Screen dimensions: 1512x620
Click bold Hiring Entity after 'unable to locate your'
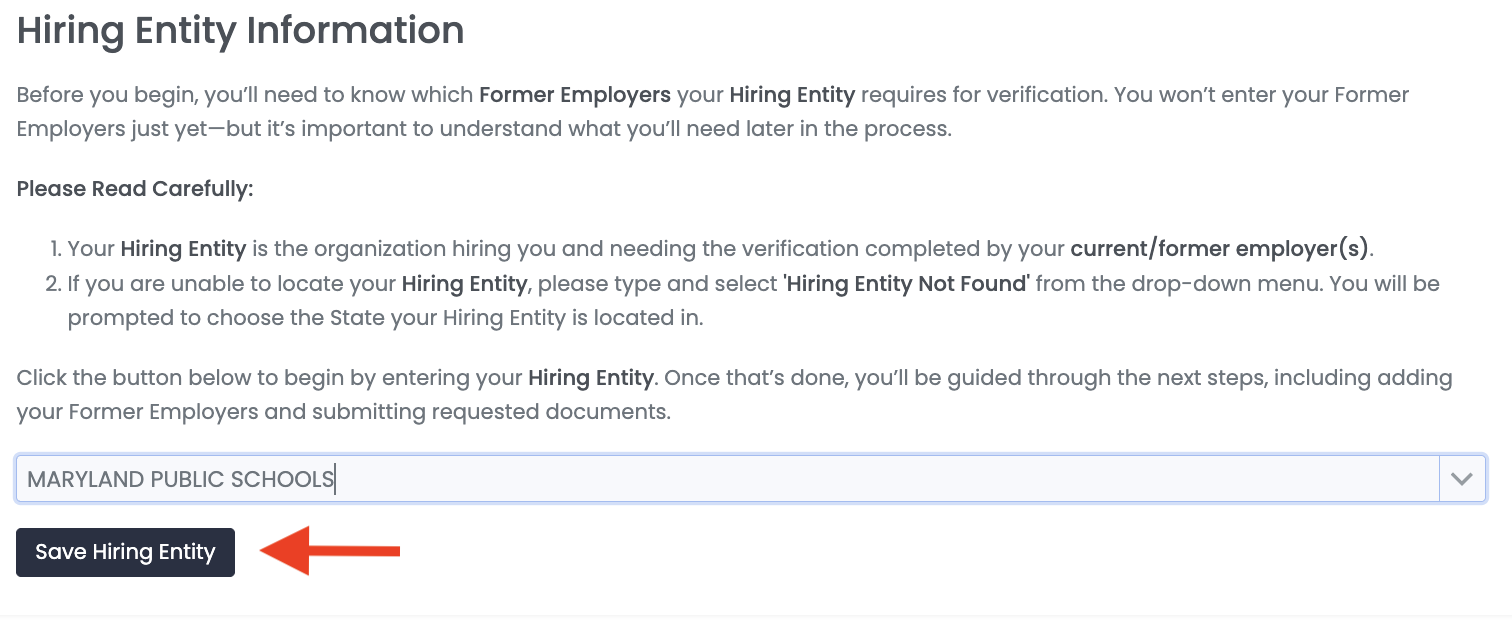click(x=464, y=284)
